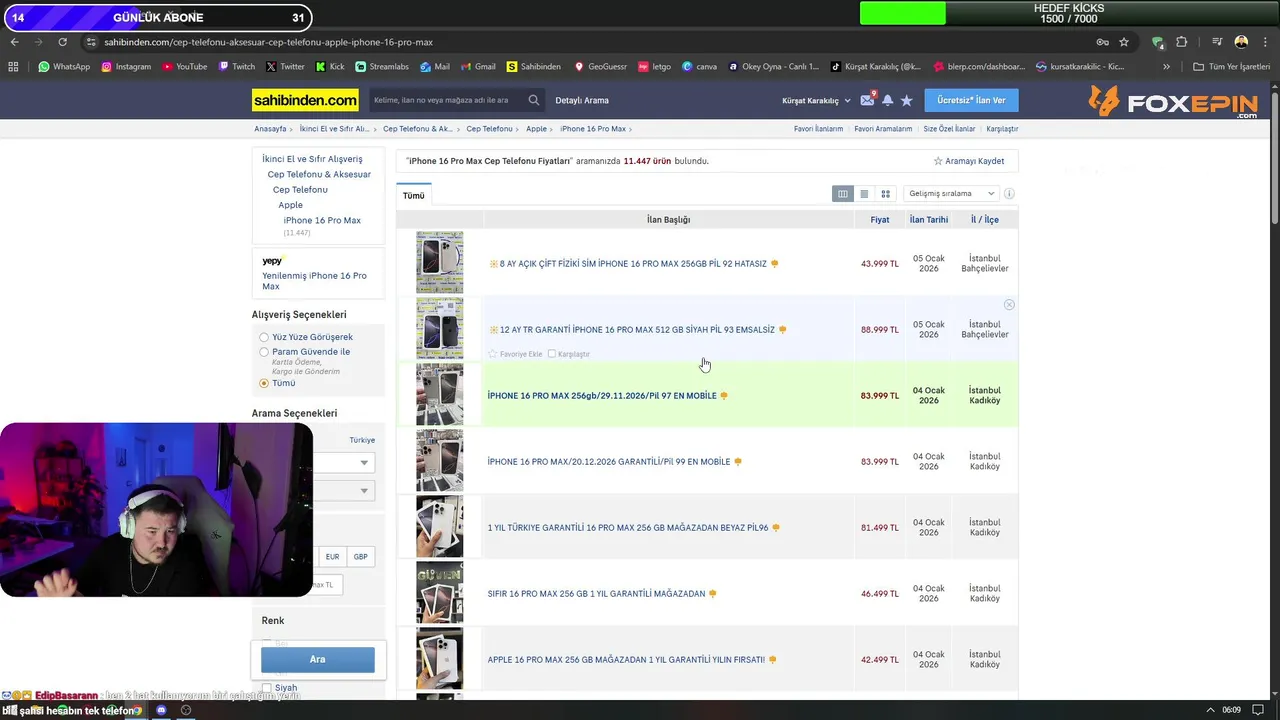1280x720 pixels.
Task: Dismiss the 88.999 TL listing with its X icon
Action: 1009,304
